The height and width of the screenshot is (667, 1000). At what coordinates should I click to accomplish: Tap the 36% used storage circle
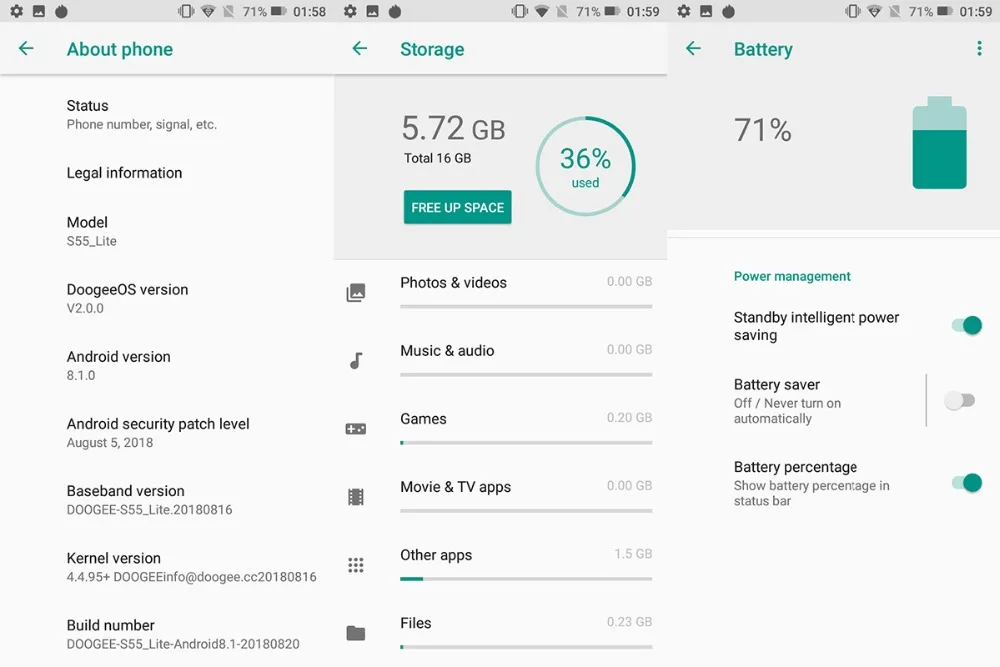[x=585, y=166]
